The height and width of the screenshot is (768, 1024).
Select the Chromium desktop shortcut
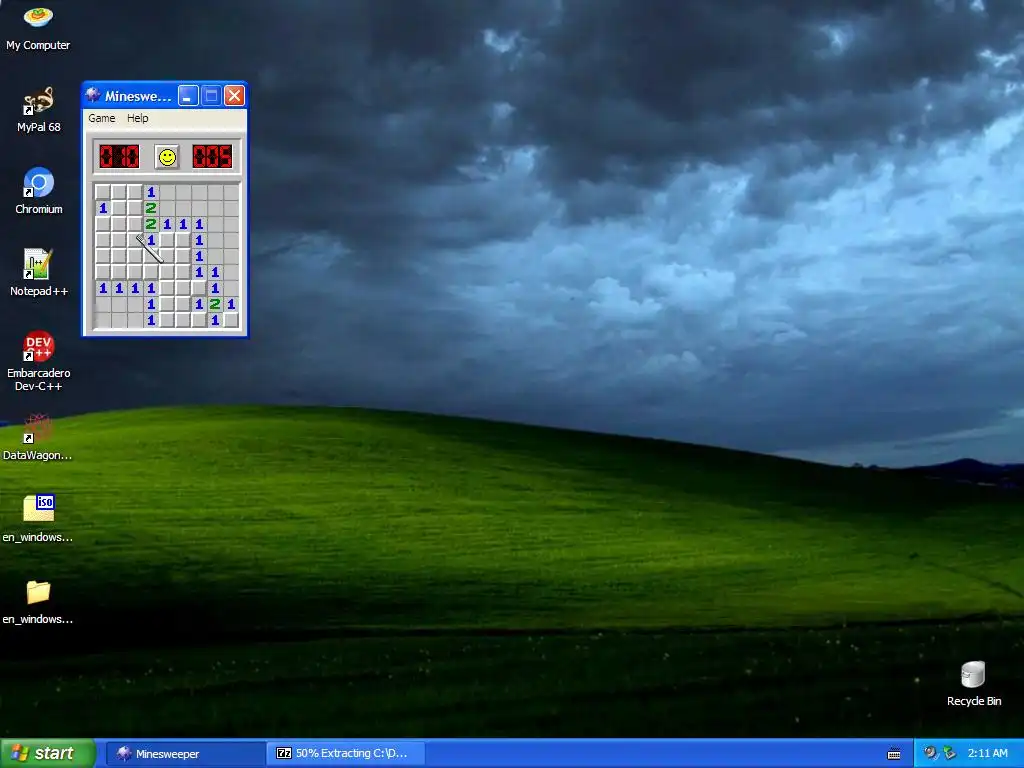coord(39,191)
